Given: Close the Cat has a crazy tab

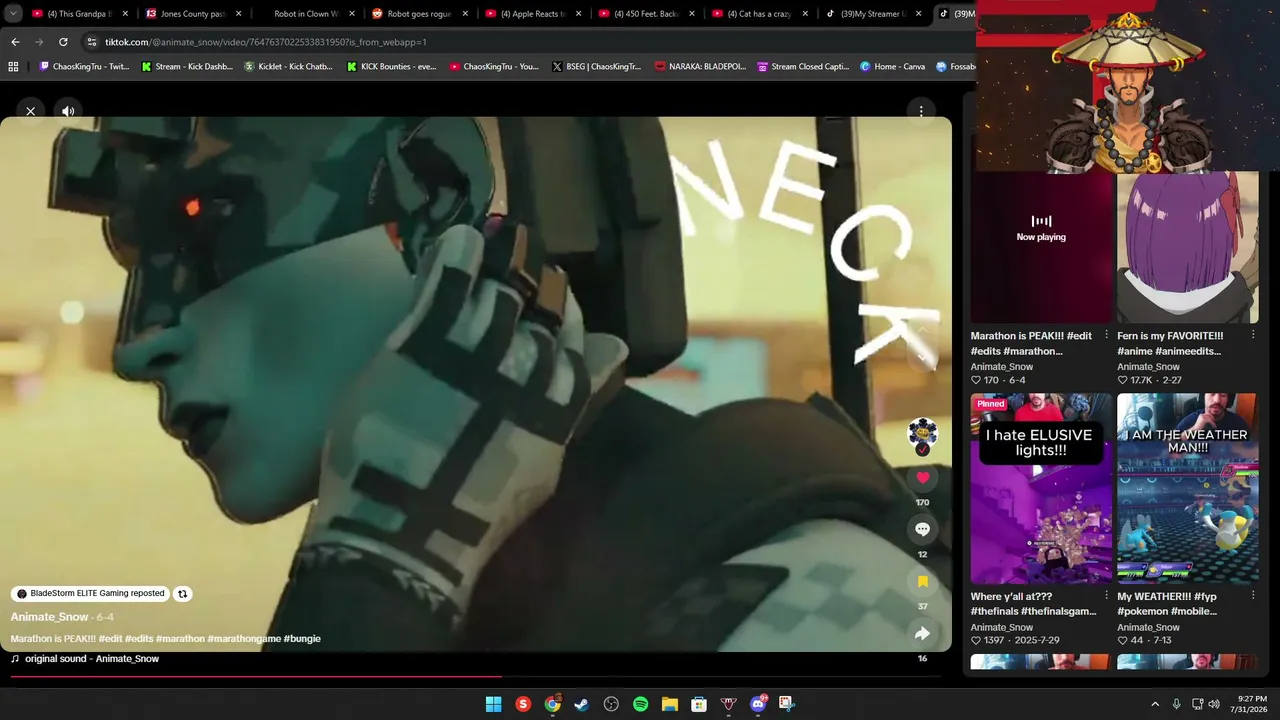Looking at the screenshot, I should [x=805, y=14].
